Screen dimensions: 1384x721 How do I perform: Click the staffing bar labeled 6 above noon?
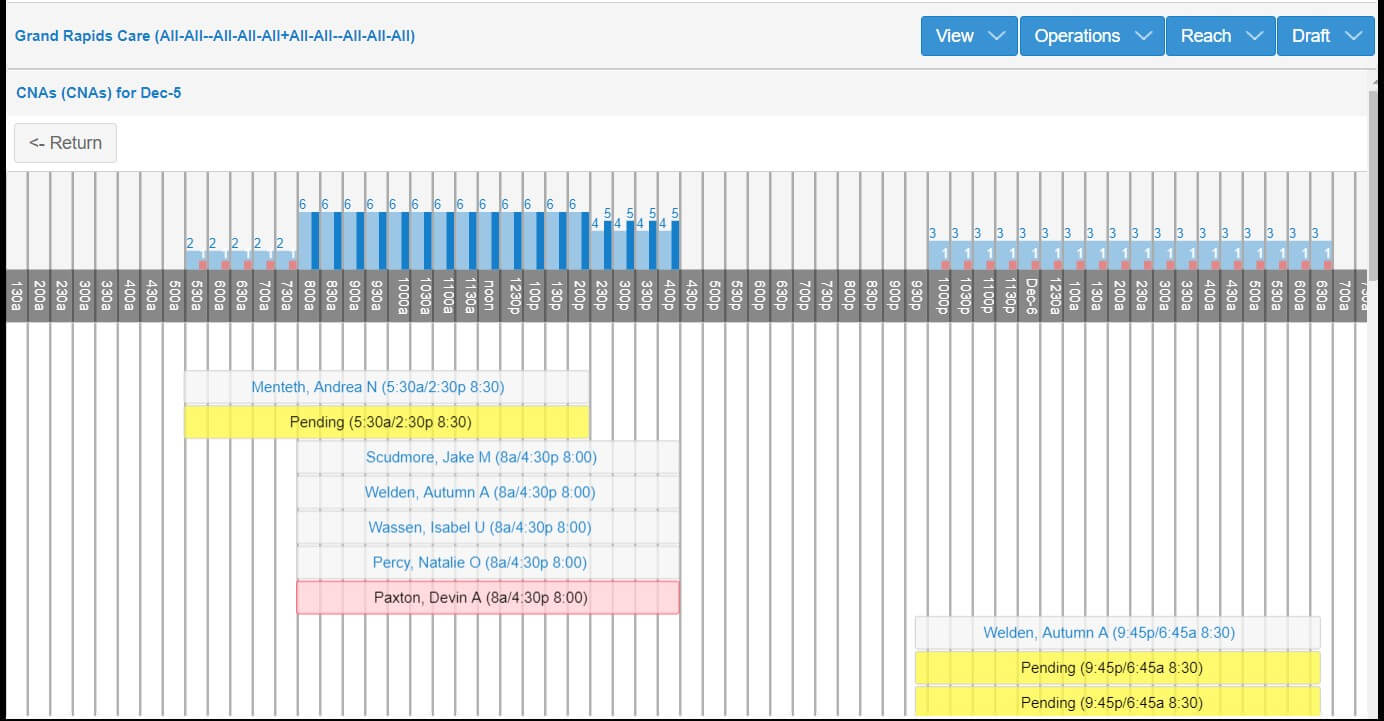tap(483, 240)
